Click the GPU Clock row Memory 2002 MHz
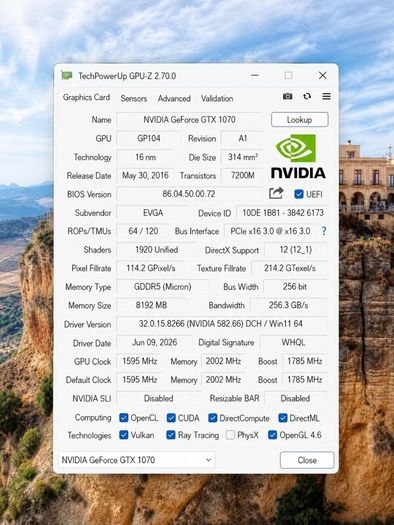394x525 pixels. coord(223,361)
